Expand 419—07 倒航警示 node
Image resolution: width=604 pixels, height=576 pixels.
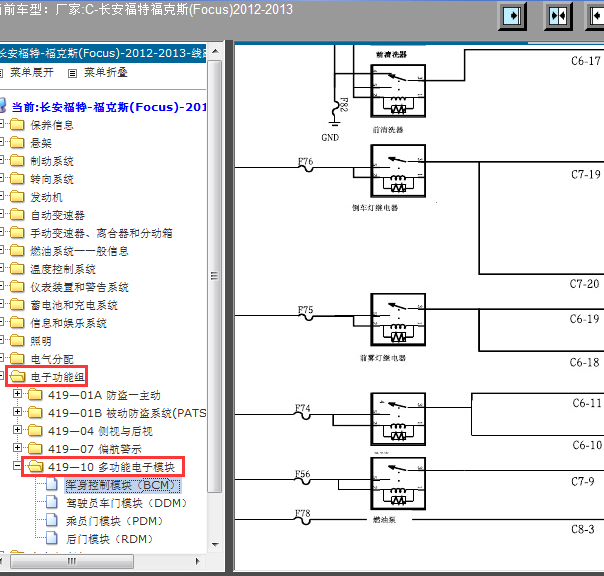point(17,447)
